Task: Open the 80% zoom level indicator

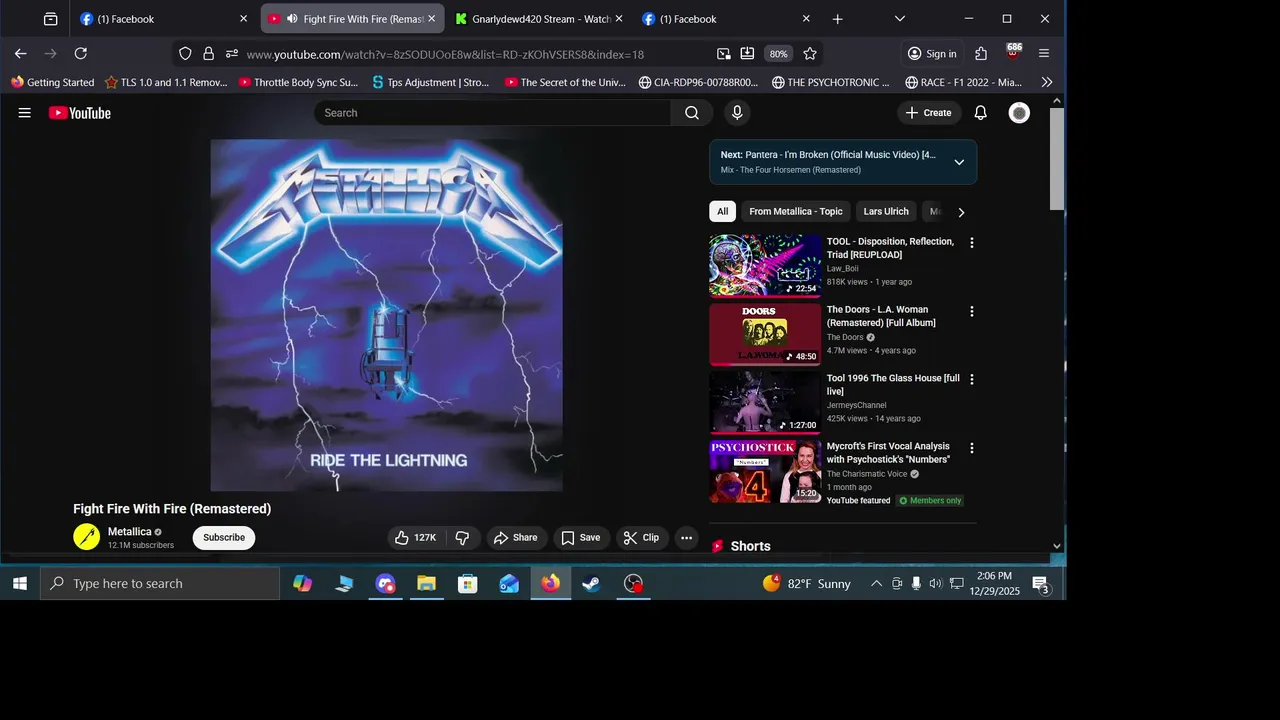Action: 779,54
